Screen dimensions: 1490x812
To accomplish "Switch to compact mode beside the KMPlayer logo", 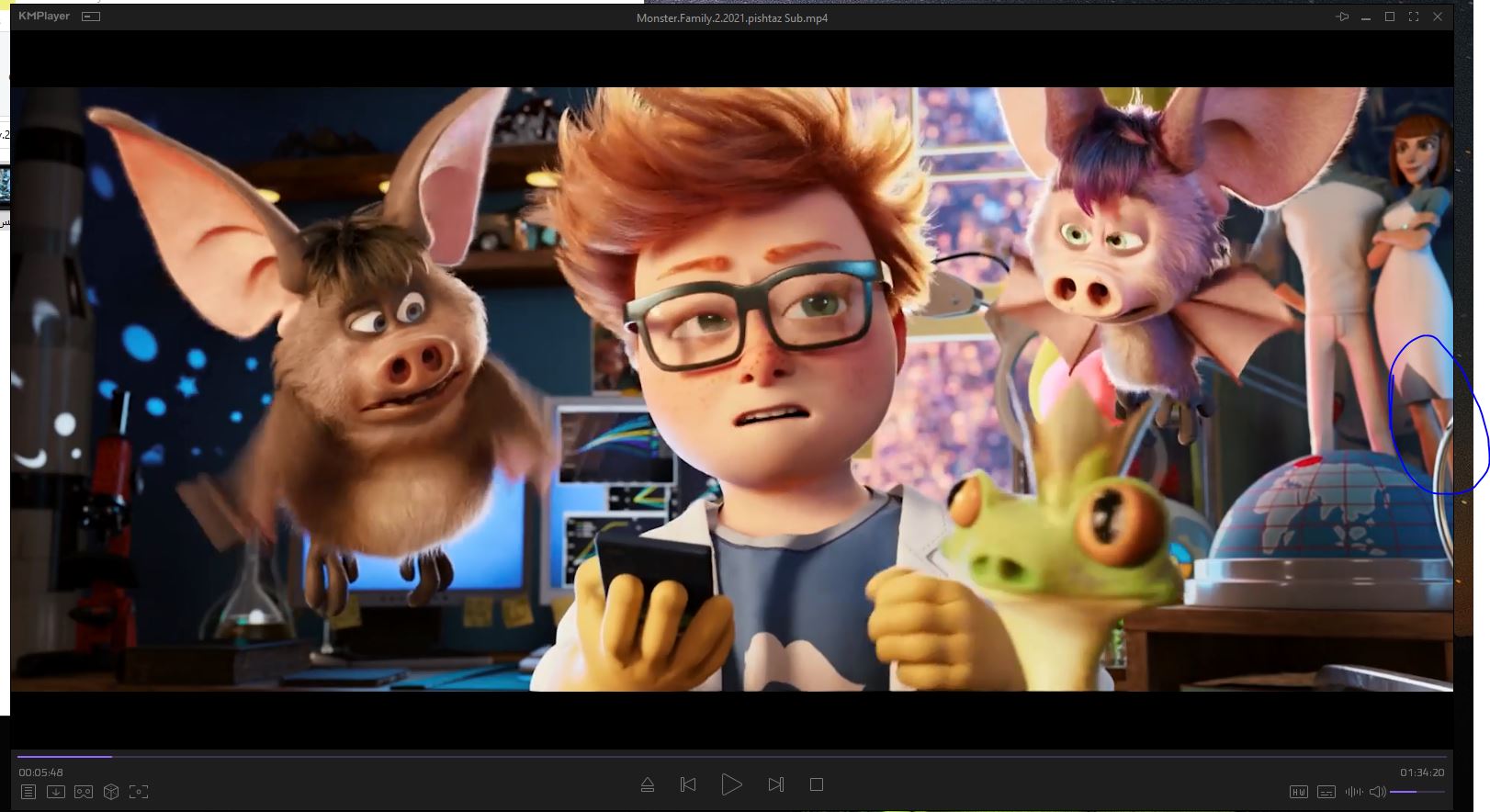I will coord(91,17).
